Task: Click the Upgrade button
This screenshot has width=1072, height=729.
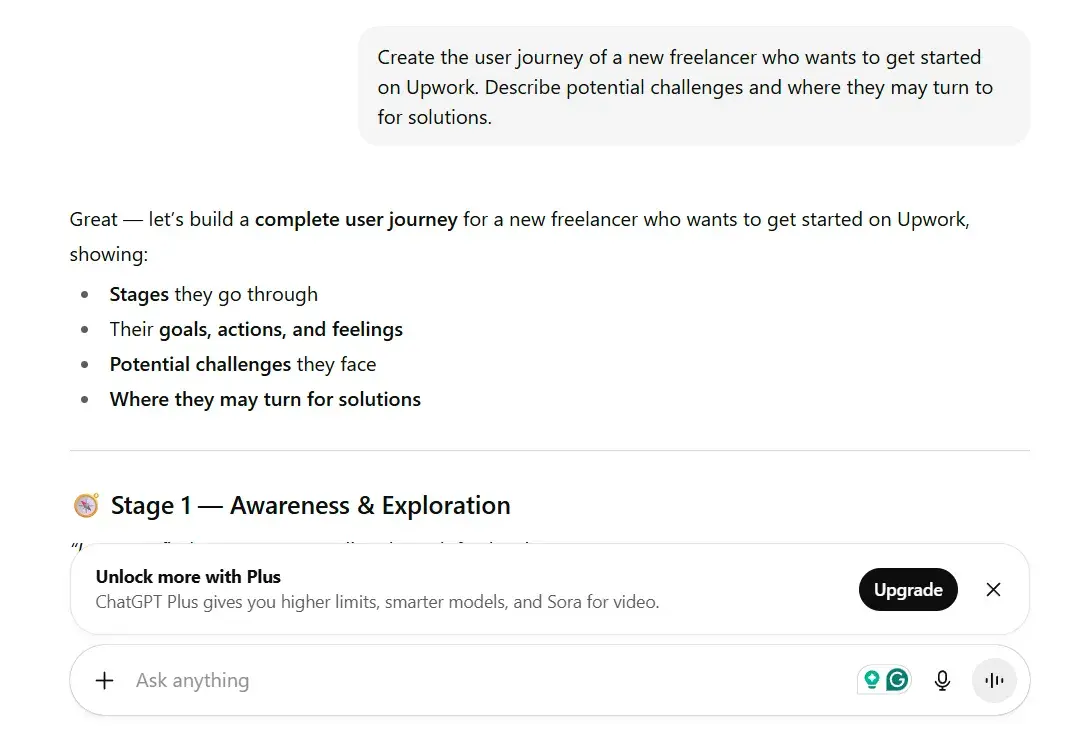Action: pyautogui.click(x=908, y=590)
